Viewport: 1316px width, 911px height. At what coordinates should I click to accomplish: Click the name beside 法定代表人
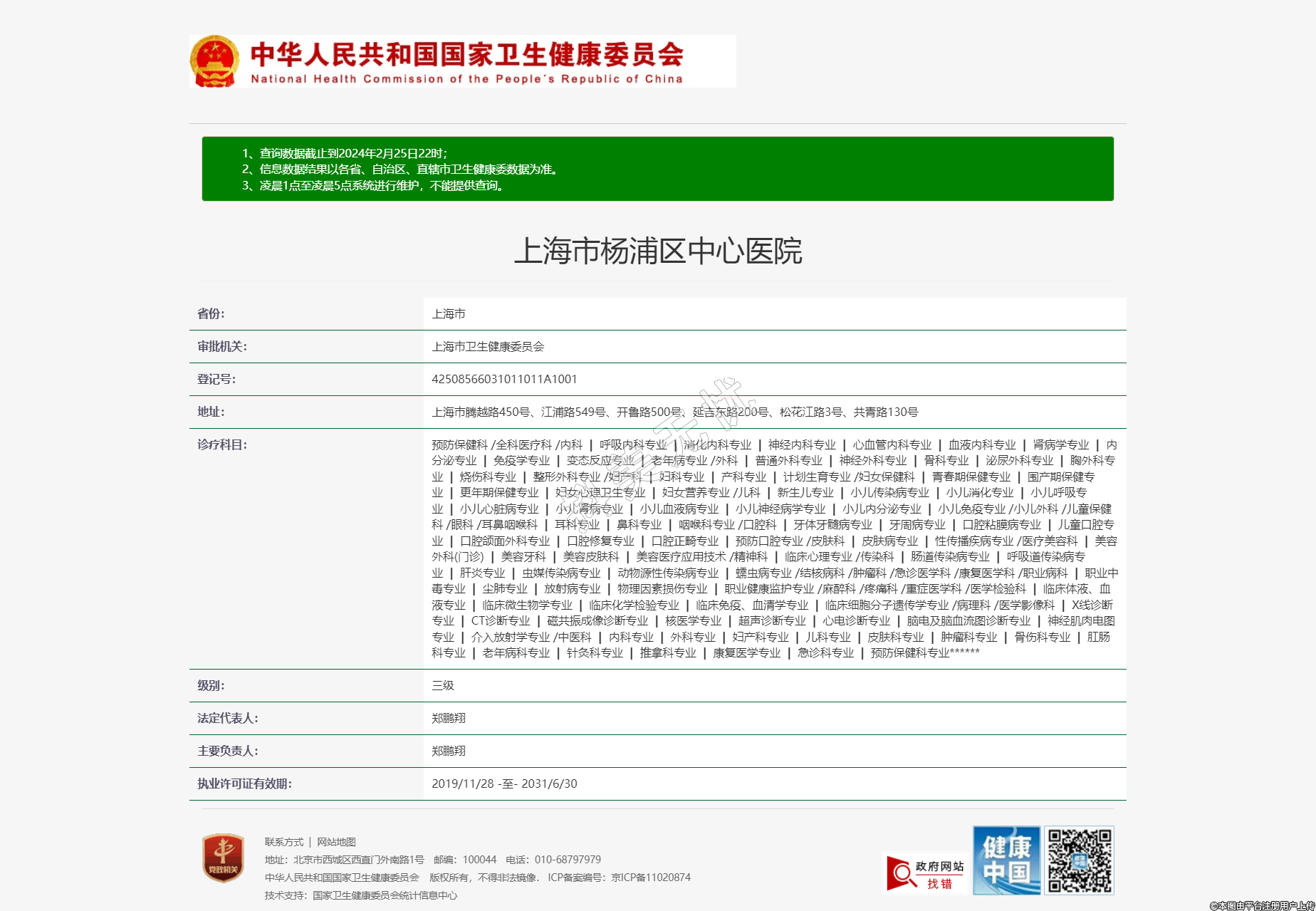coord(449,718)
